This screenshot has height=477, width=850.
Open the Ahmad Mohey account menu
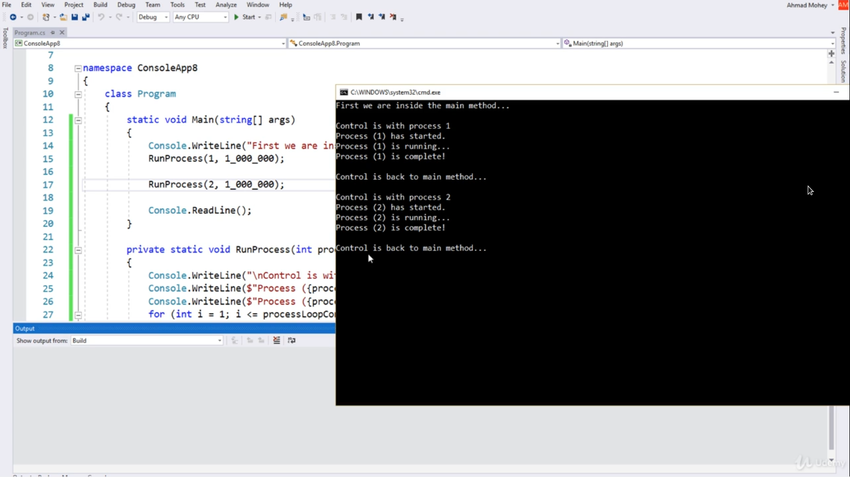tap(810, 5)
